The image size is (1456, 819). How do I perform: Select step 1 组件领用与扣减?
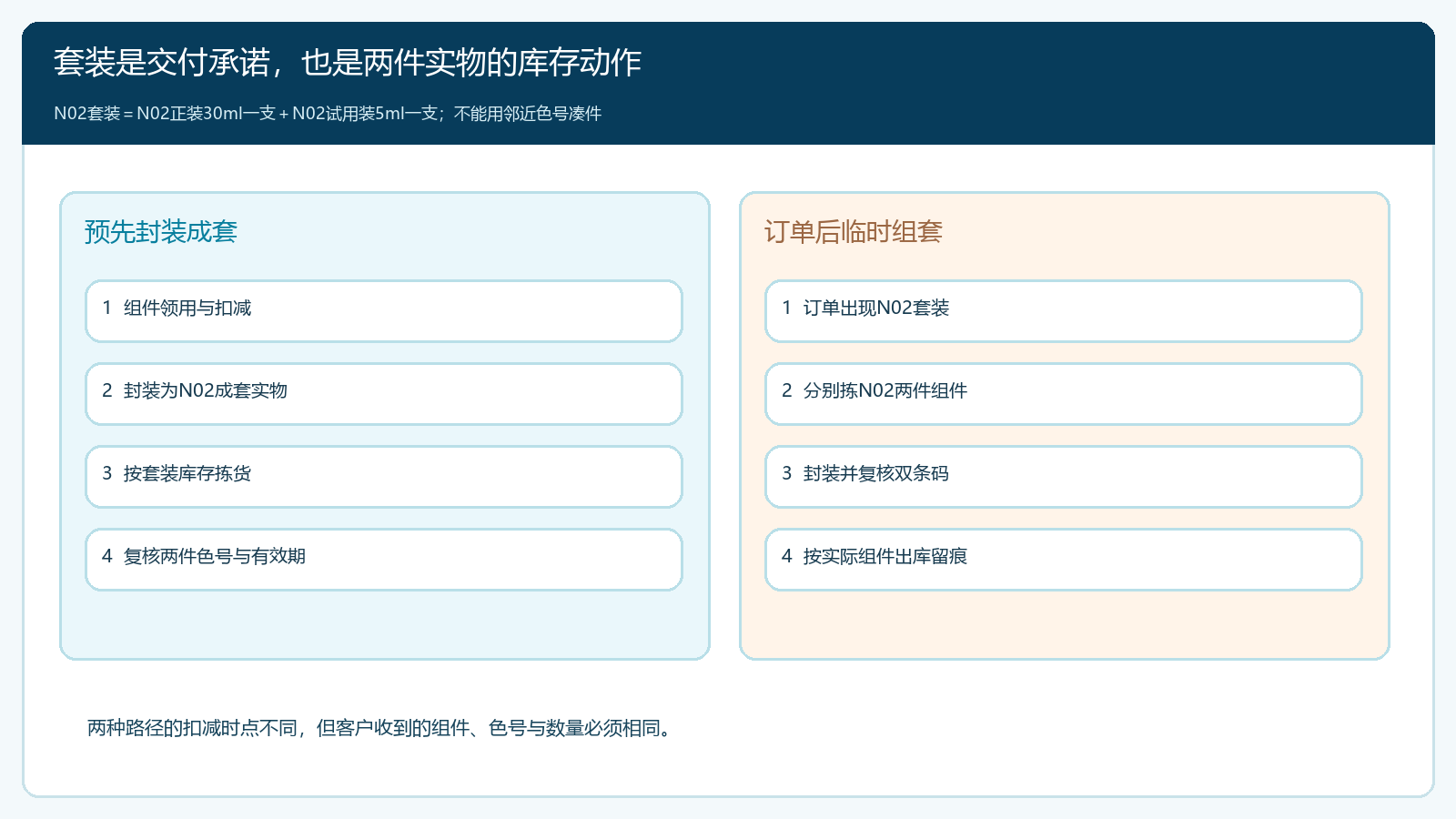coord(384,311)
